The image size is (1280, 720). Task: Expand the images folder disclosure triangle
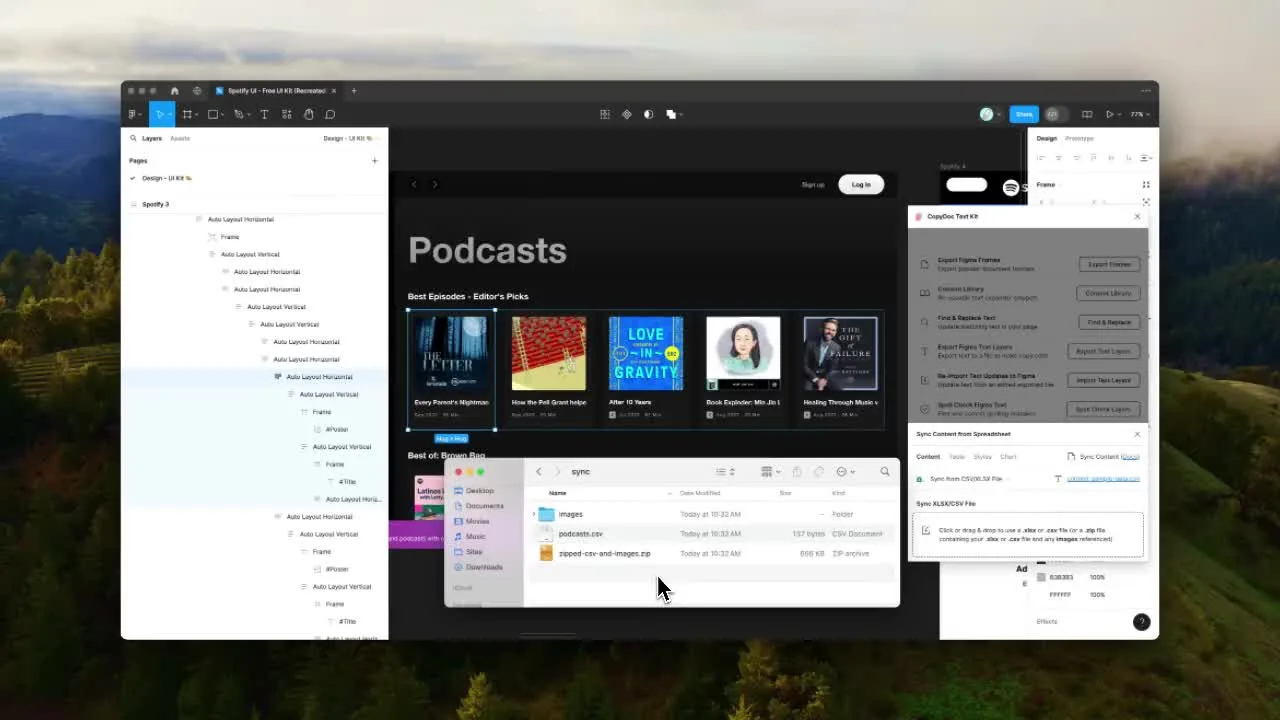534,514
